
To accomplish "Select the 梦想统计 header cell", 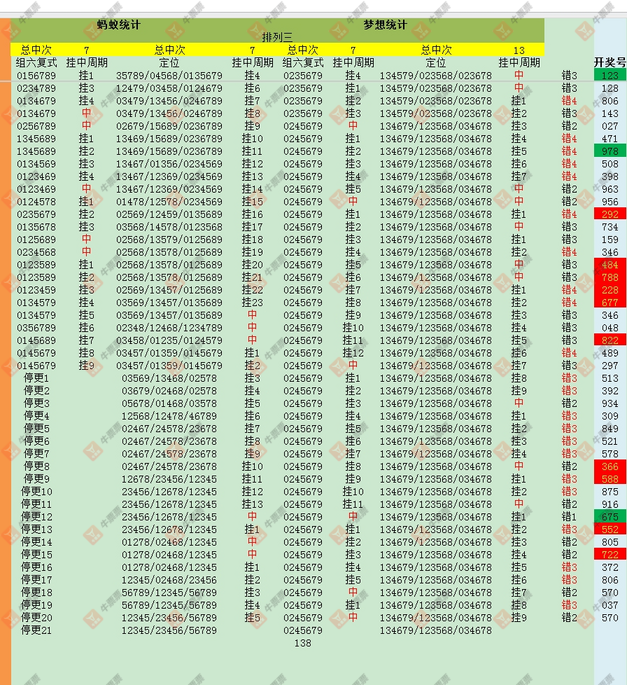I will 385,25.
